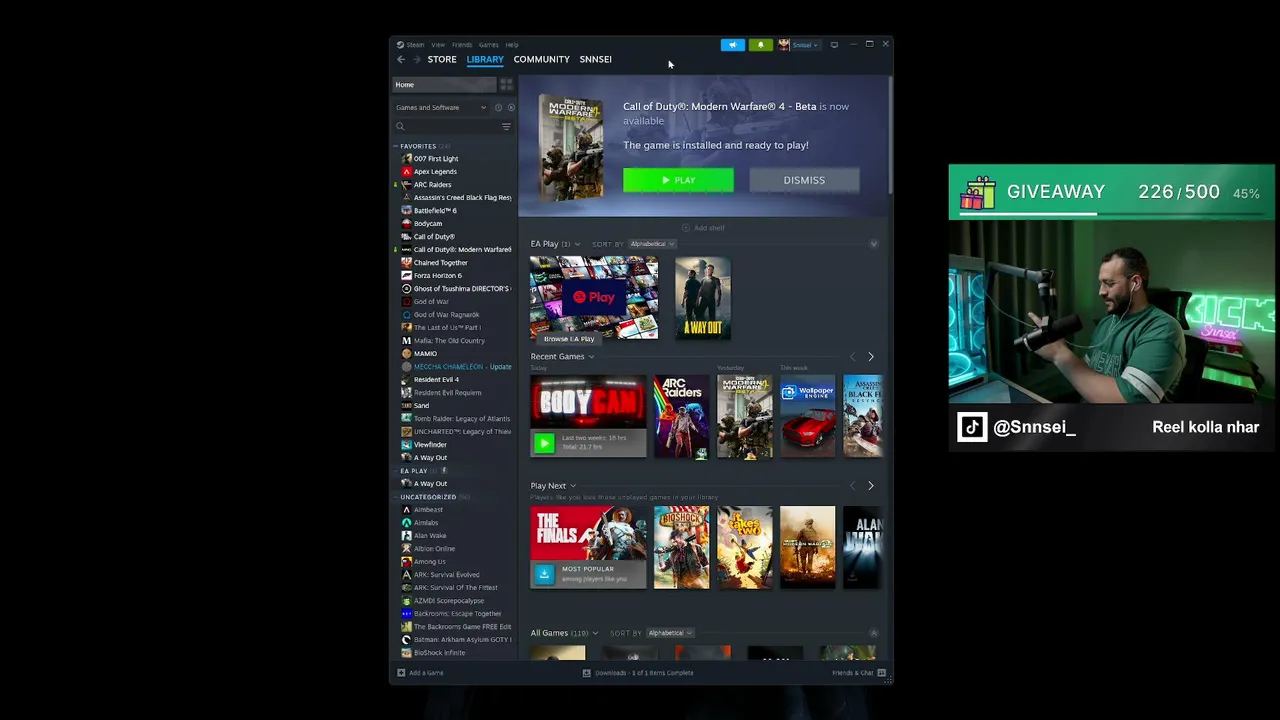Open the green notifications bell
The image size is (1280, 720).
coord(761,45)
